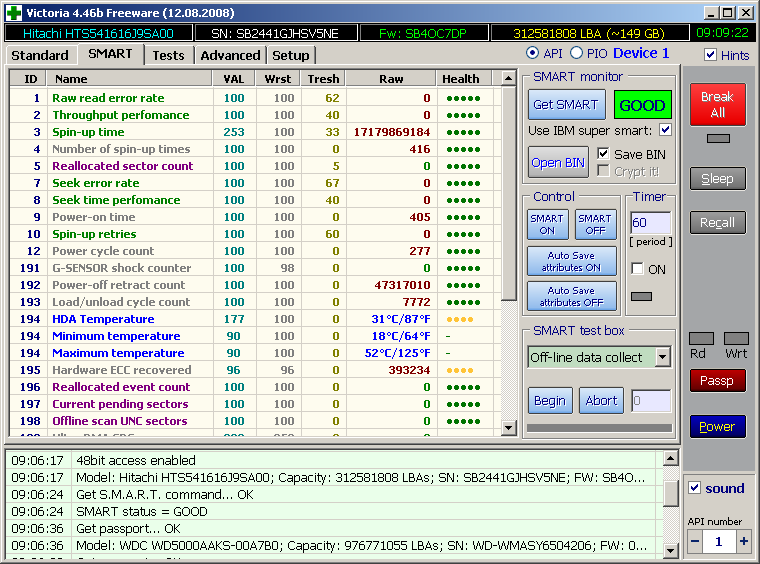
Task: Select the API radio button
Action: (532, 53)
